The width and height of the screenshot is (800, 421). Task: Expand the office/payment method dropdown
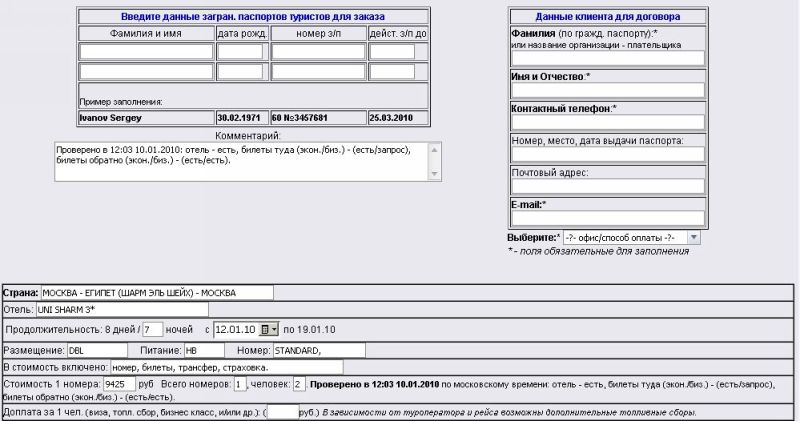pyautogui.click(x=694, y=238)
